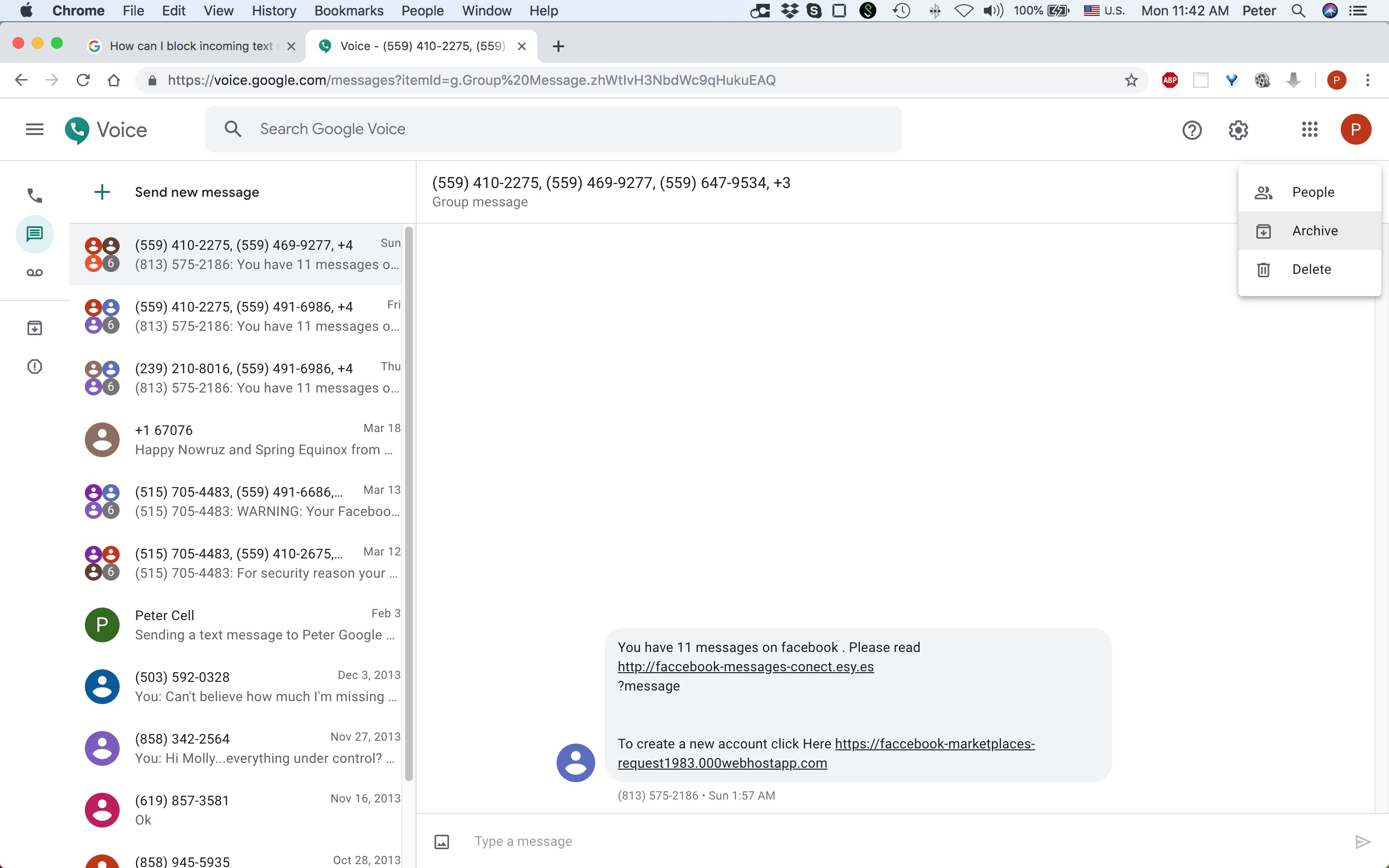Open the Mar 12 security reason conversation
The width and height of the screenshot is (1389, 868).
pyautogui.click(x=236, y=563)
